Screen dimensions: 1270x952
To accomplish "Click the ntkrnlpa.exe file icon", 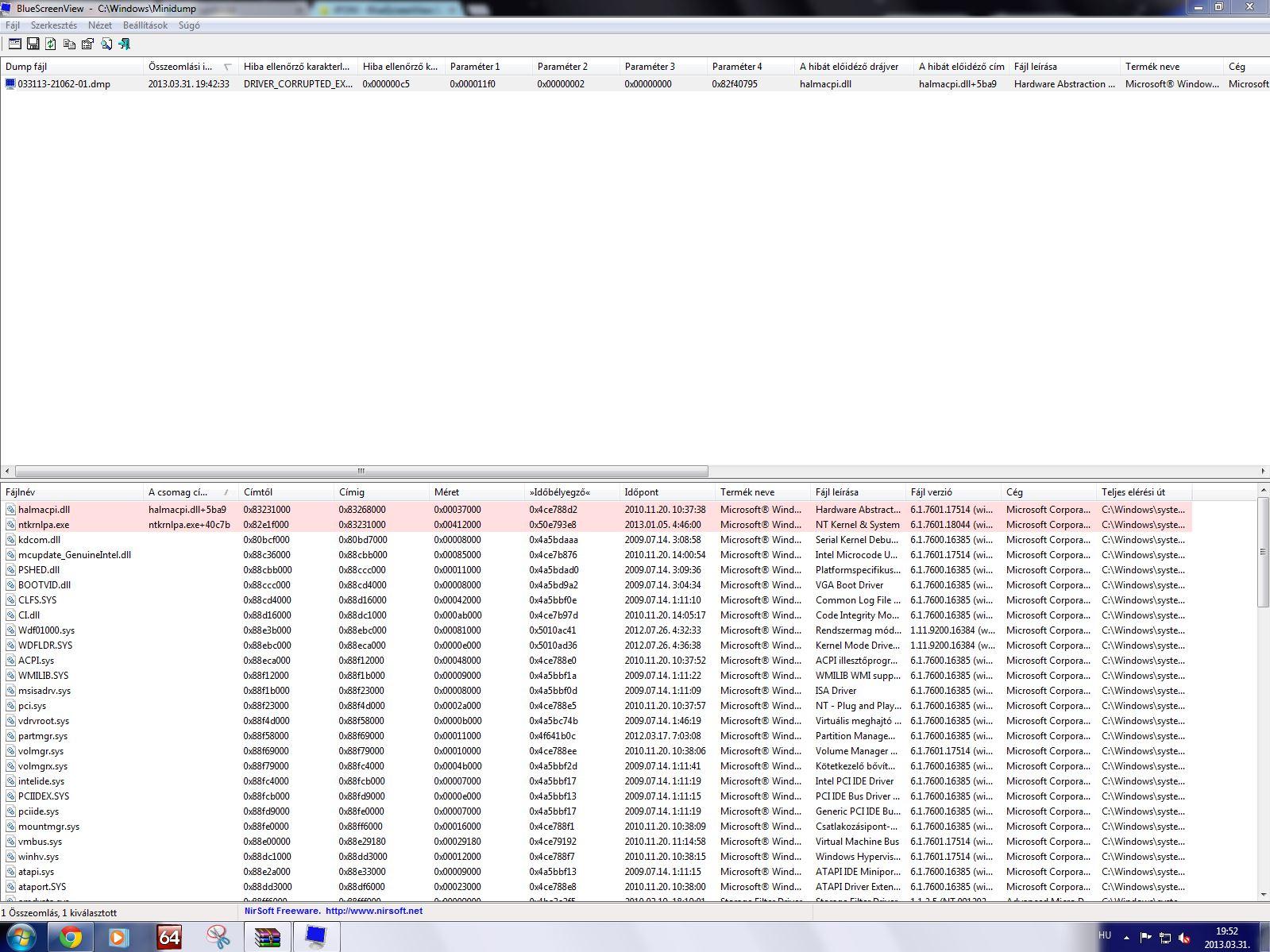I will (10, 525).
